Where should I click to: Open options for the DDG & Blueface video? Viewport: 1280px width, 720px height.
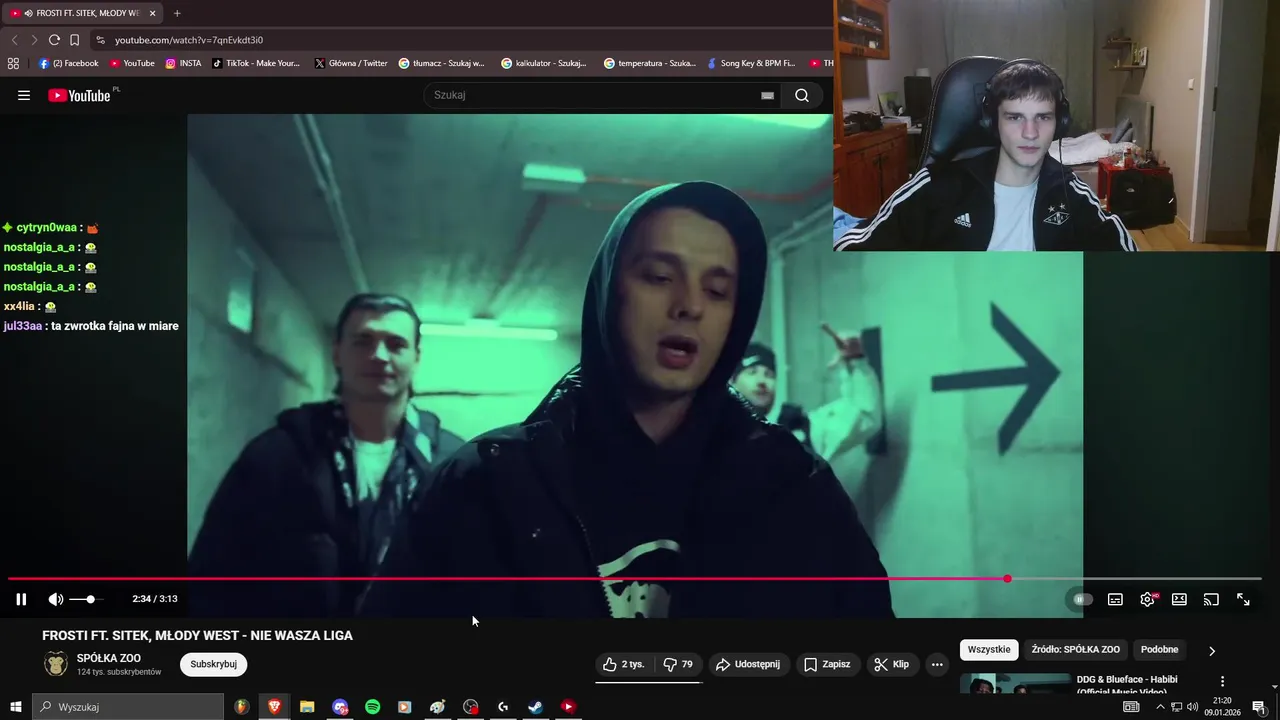pos(1222,681)
